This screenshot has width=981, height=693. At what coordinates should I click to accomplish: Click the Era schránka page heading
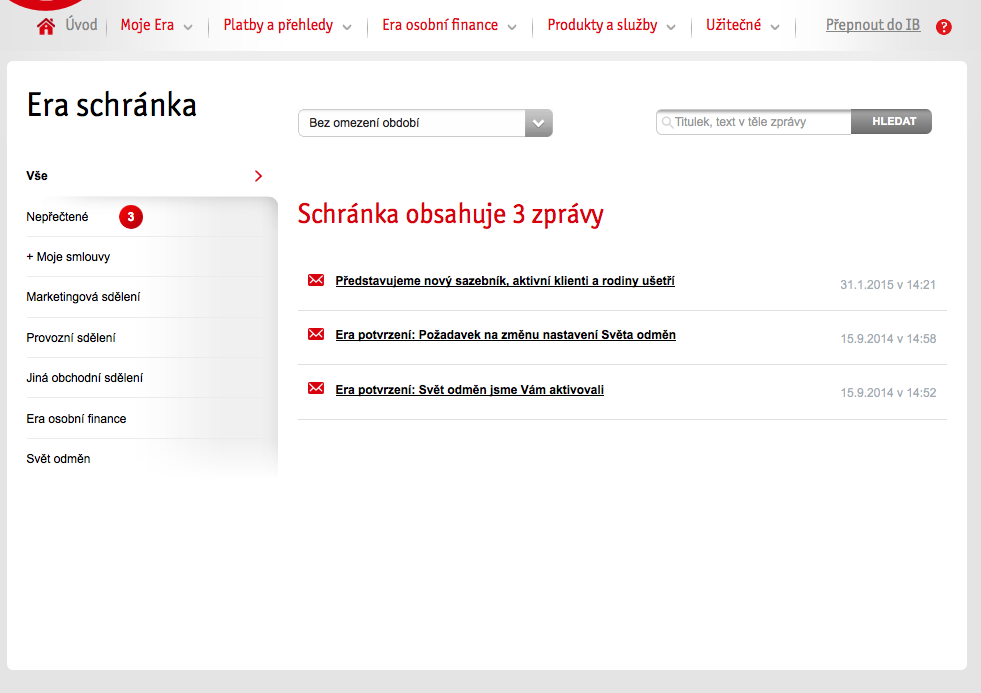[112, 104]
